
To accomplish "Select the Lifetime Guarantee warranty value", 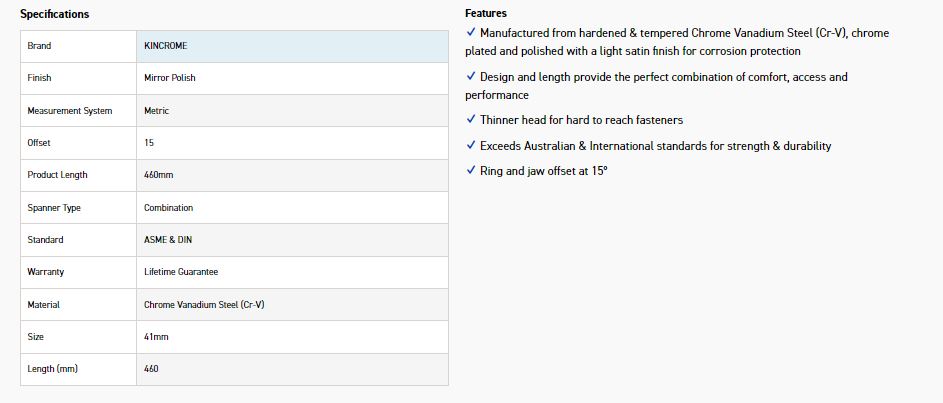I will click(x=181, y=272).
